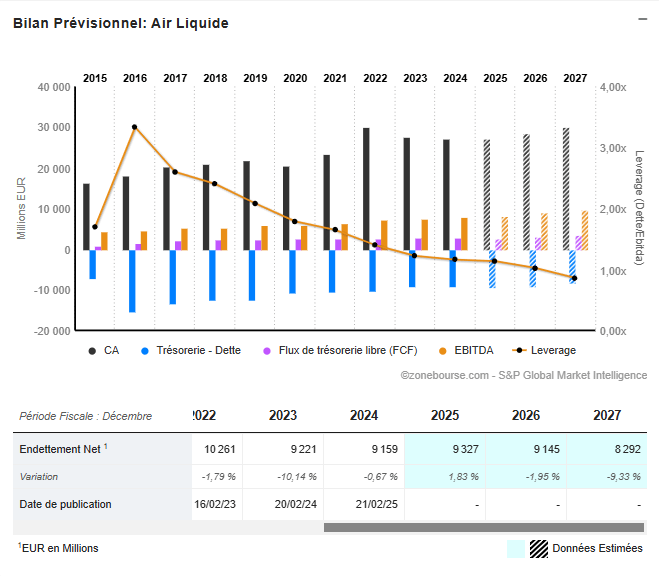Click publication date 20/02/24
Viewport: 659px width, 576px height.
pos(295,504)
